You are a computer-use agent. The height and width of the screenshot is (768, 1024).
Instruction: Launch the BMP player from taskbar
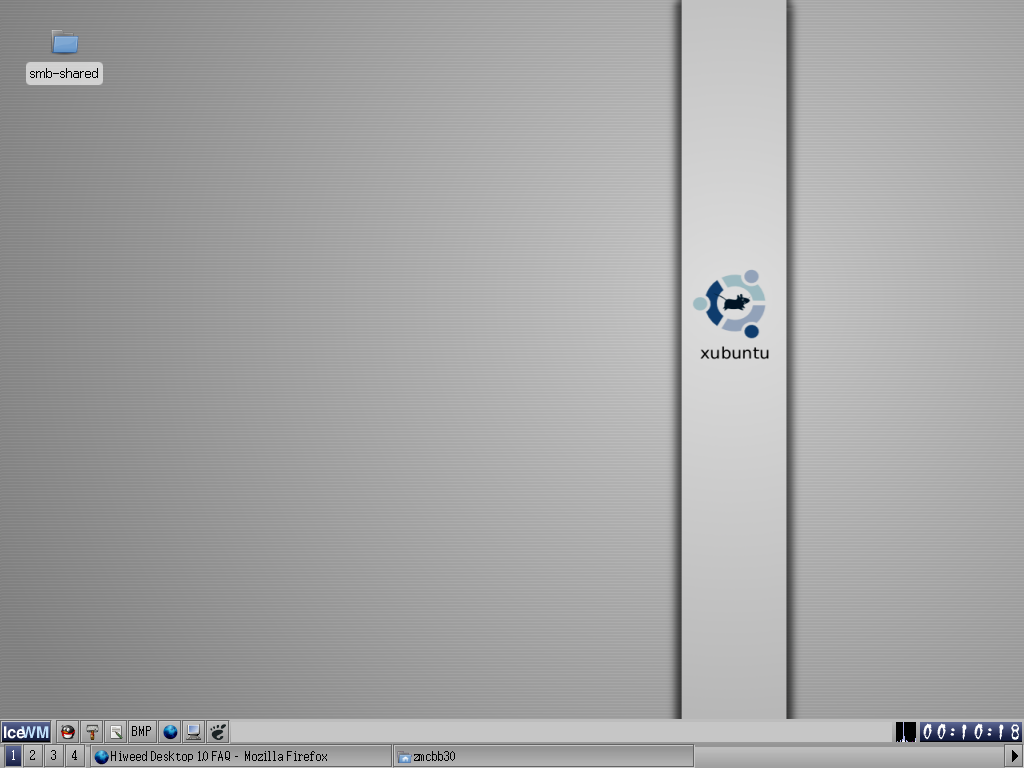[x=142, y=731]
